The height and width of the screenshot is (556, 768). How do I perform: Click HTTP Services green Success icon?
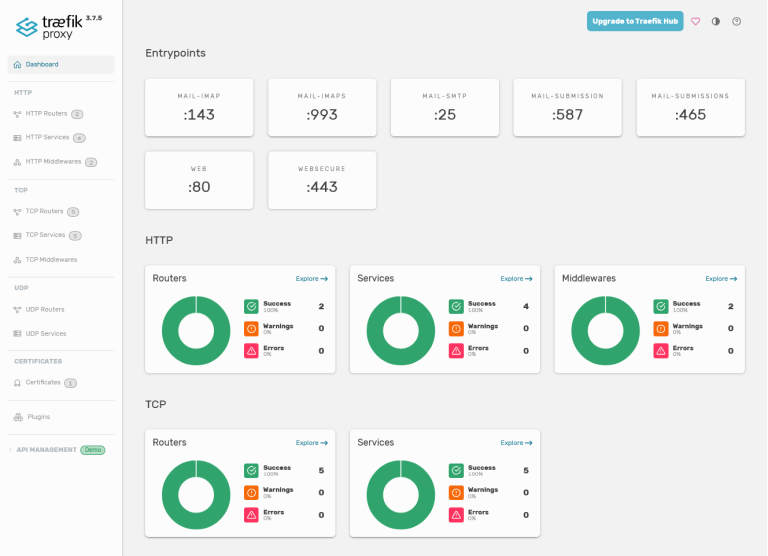456,307
